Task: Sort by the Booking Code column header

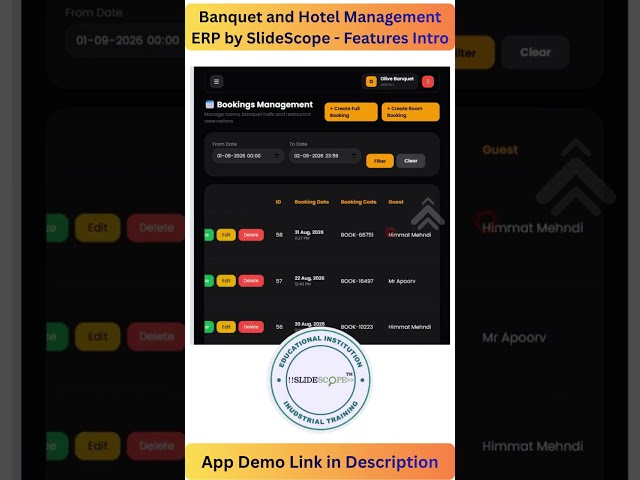Action: [x=358, y=202]
